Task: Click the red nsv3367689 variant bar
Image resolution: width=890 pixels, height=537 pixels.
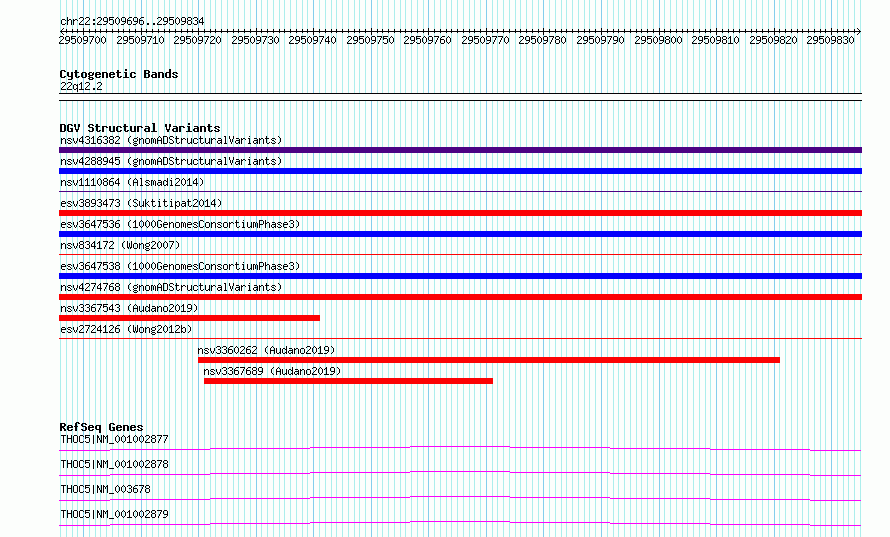Action: [349, 381]
